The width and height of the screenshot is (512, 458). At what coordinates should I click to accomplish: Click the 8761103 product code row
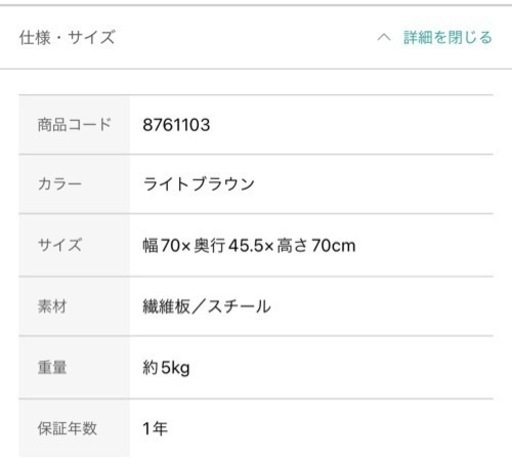(256, 125)
